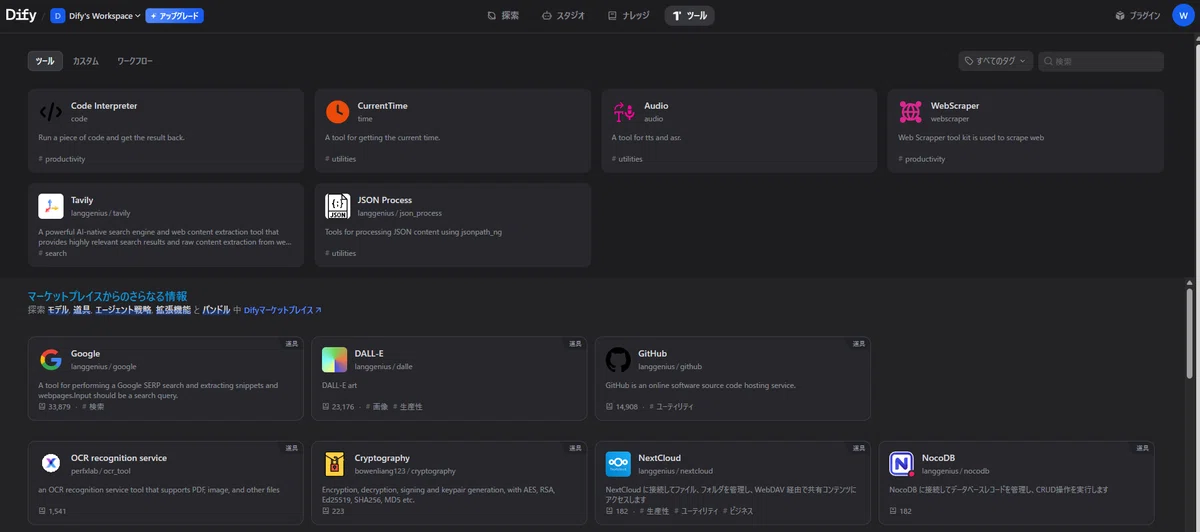Image resolution: width=1200 pixels, height=532 pixels.
Task: Click the NocoDB plugin icon
Action: pyautogui.click(x=902, y=464)
